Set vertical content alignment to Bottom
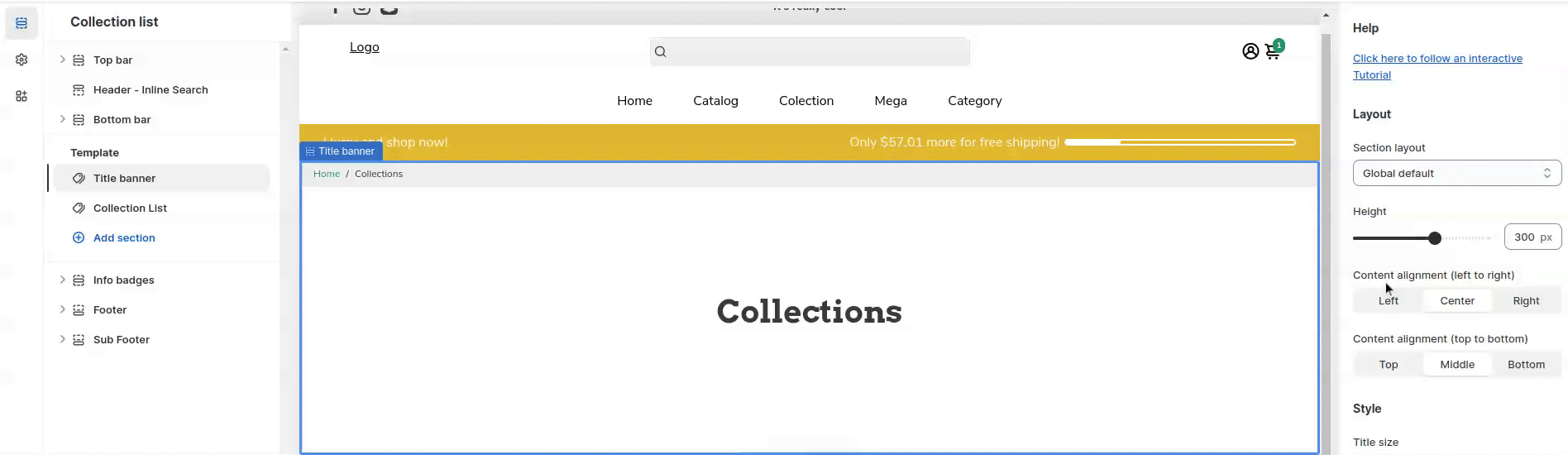The image size is (1568, 455). click(x=1525, y=365)
